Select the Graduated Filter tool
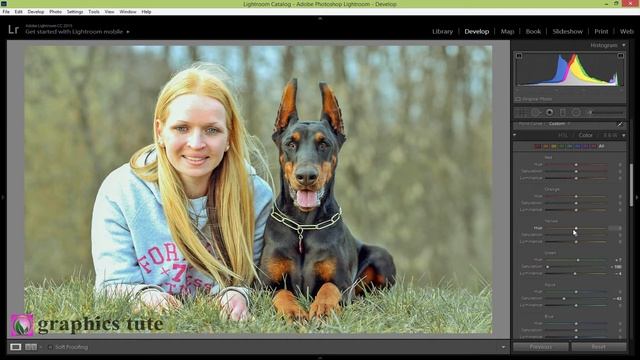Screen dimensions: 640x360 coord(562,112)
